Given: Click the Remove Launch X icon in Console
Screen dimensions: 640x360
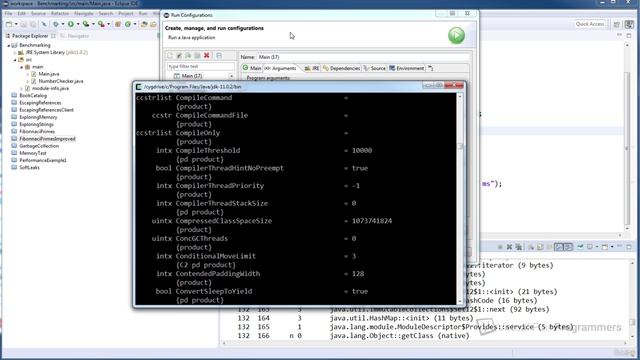Looking at the screenshot, I should tap(509, 247).
